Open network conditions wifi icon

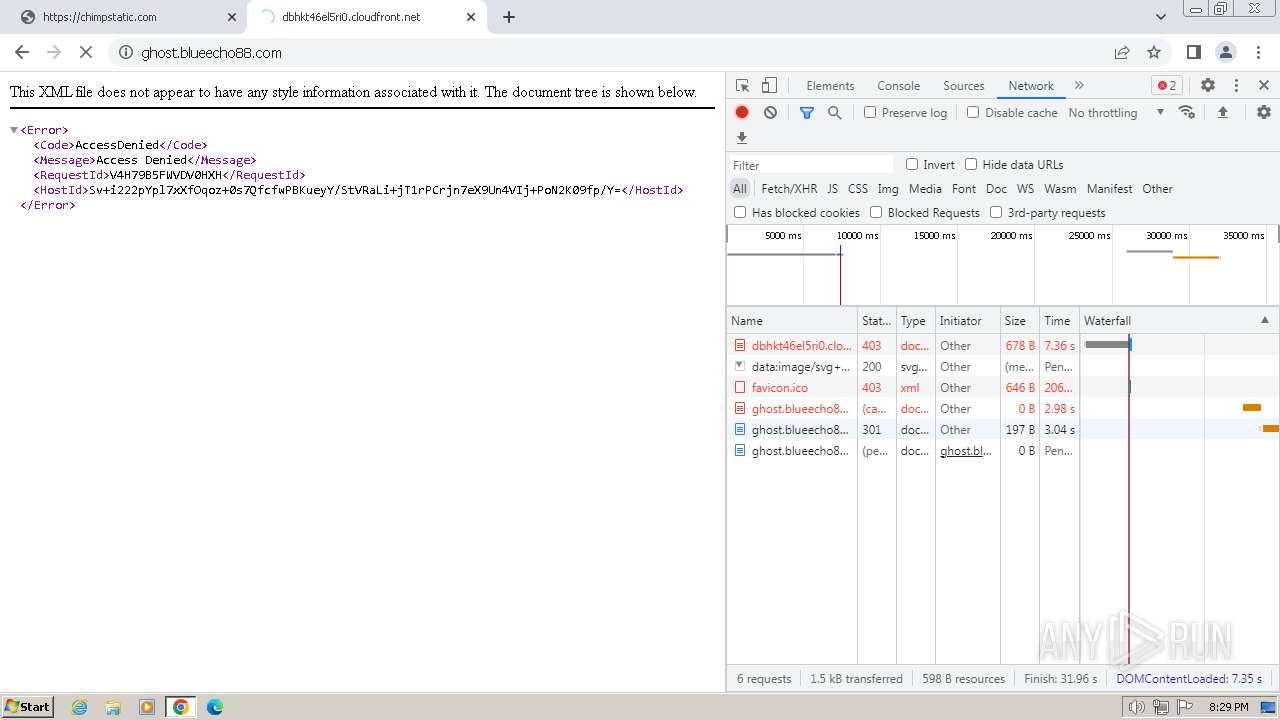1187,112
